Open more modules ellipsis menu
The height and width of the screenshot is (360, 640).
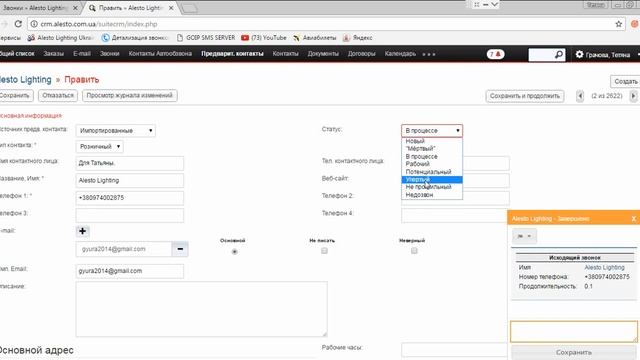429,54
